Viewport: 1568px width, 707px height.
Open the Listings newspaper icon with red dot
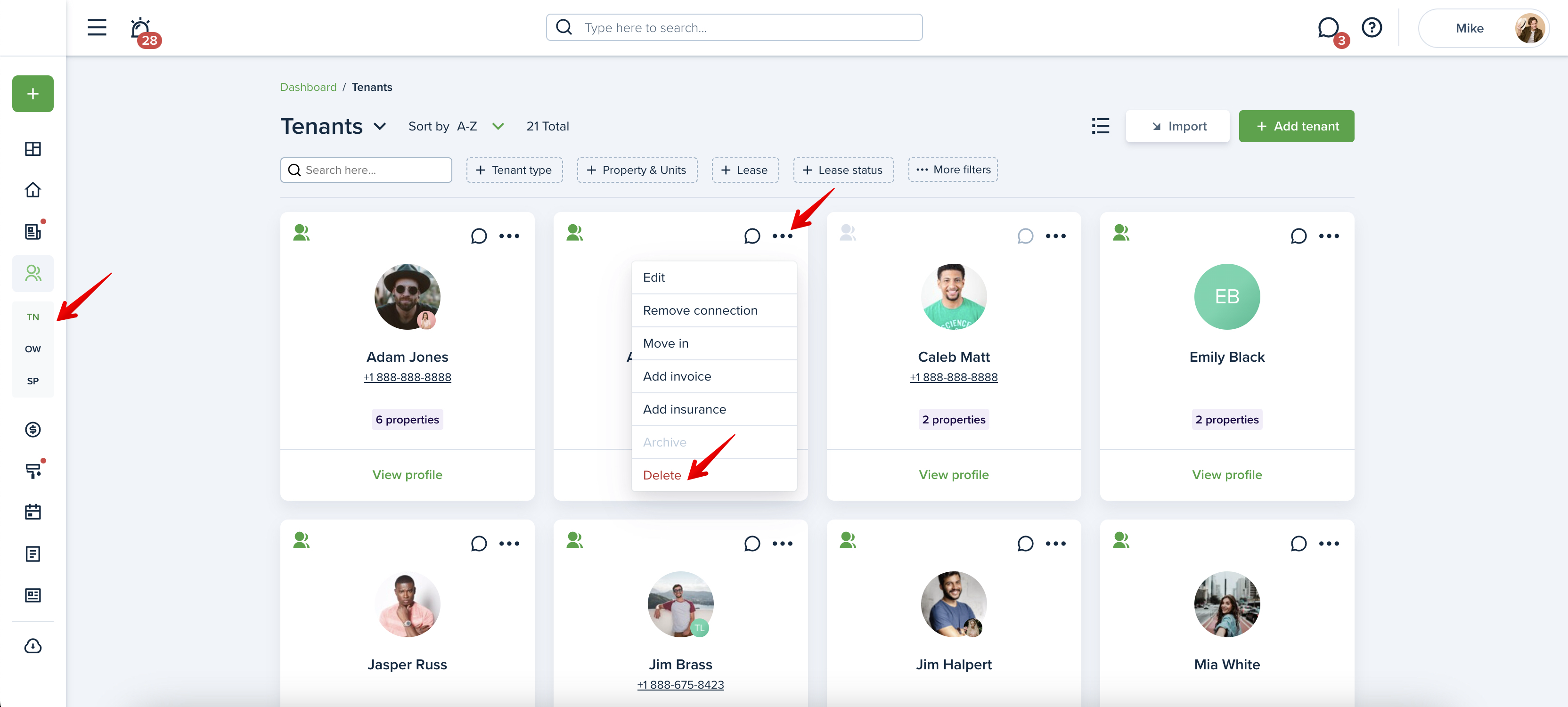tap(33, 231)
